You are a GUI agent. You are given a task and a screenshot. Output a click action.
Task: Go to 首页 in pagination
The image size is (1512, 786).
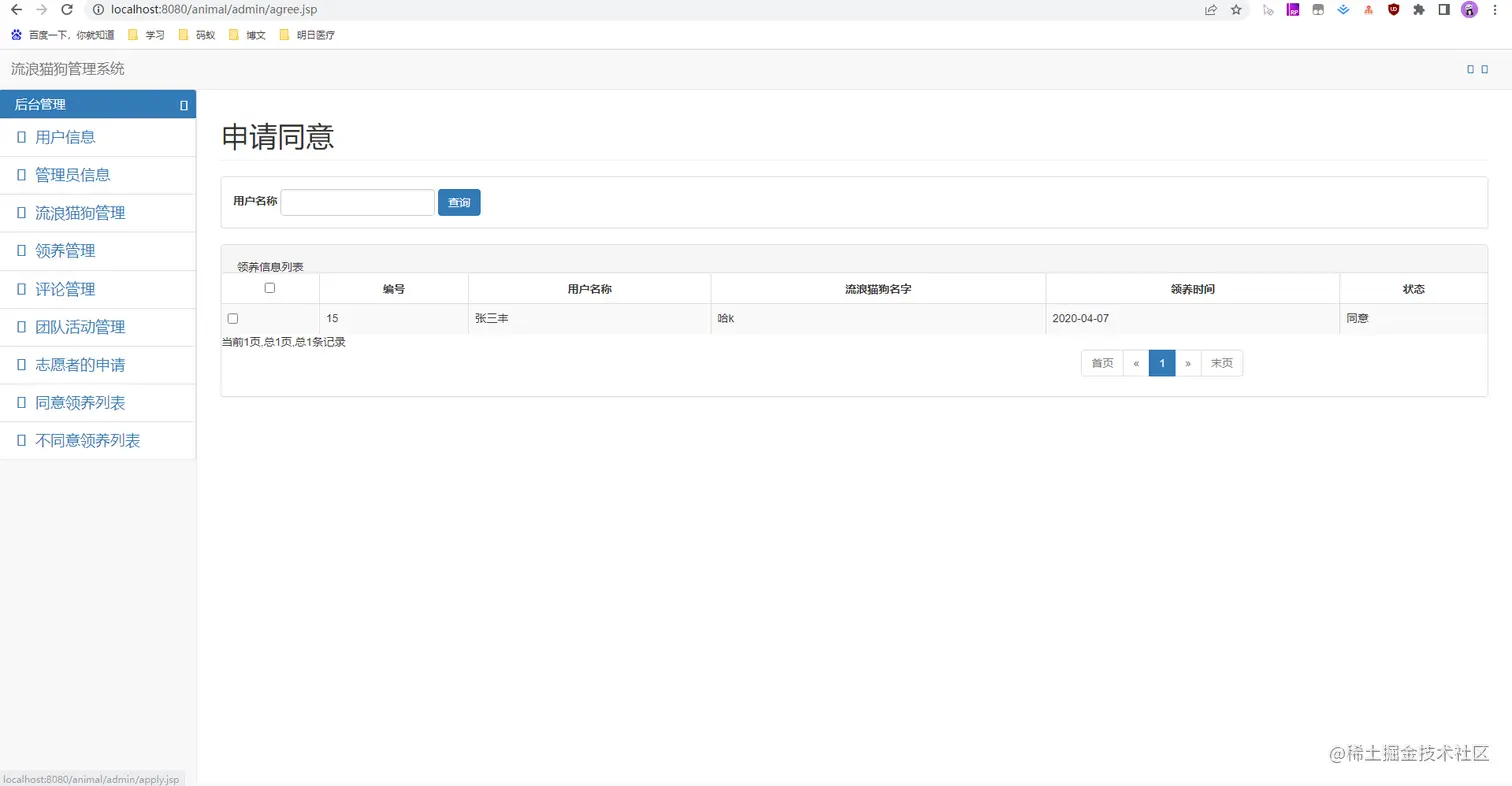click(1102, 363)
